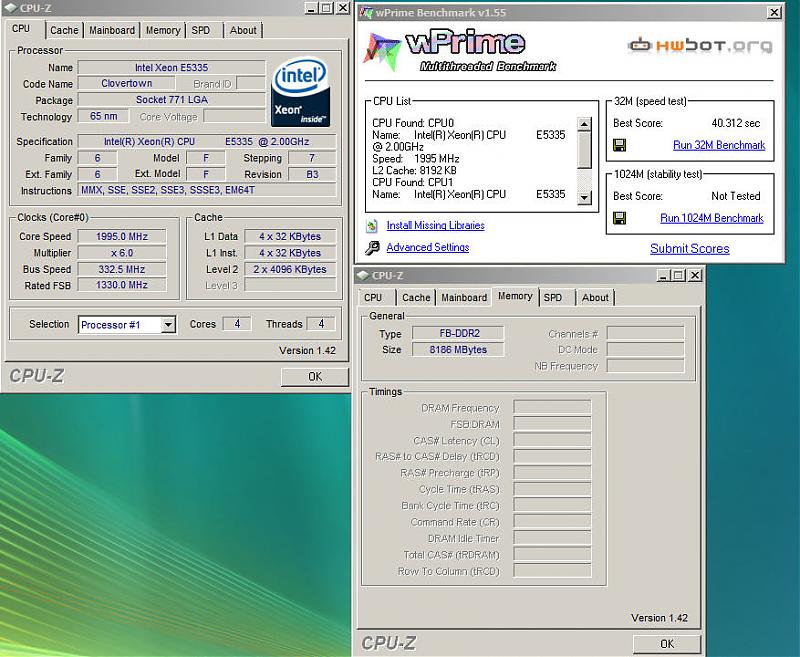Open the Advanced Settings link
This screenshot has width=800, height=657.
click(428, 247)
